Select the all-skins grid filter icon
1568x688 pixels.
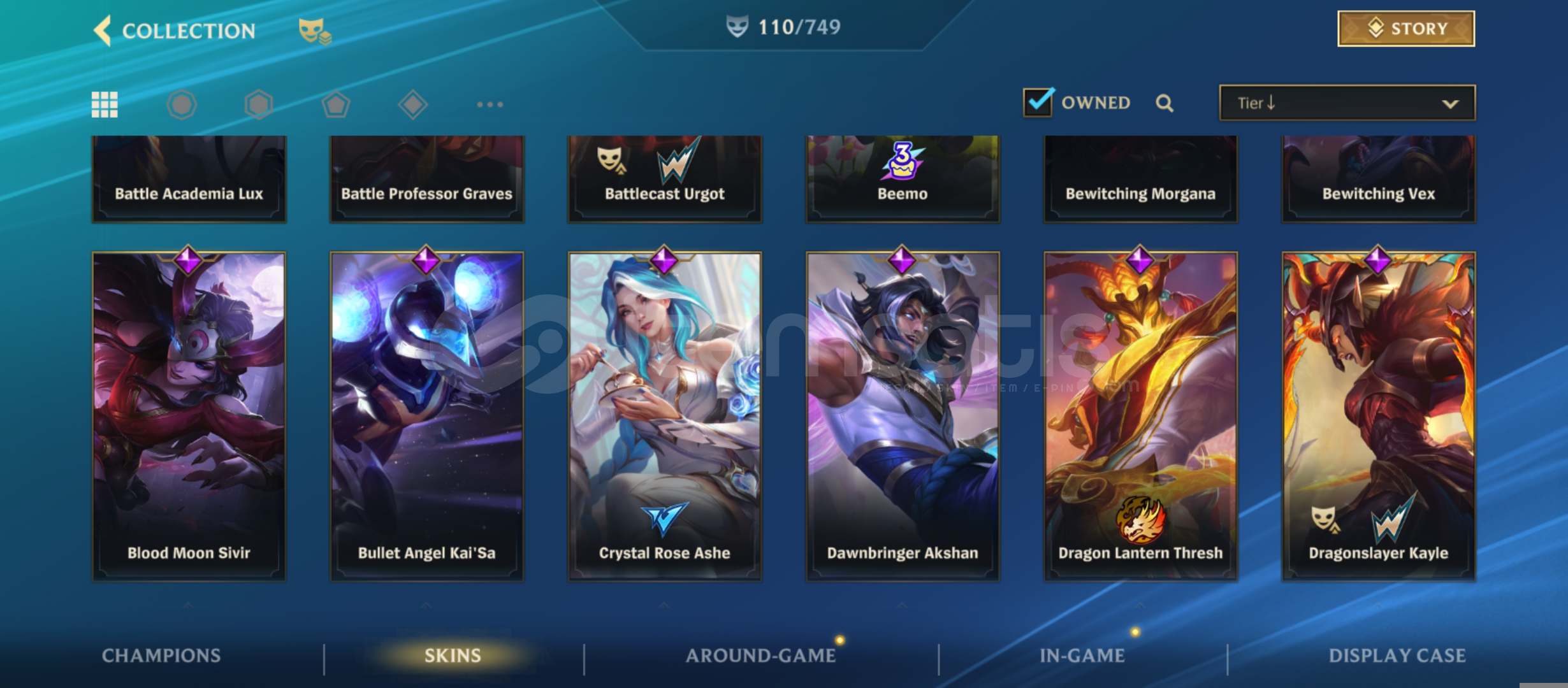105,104
